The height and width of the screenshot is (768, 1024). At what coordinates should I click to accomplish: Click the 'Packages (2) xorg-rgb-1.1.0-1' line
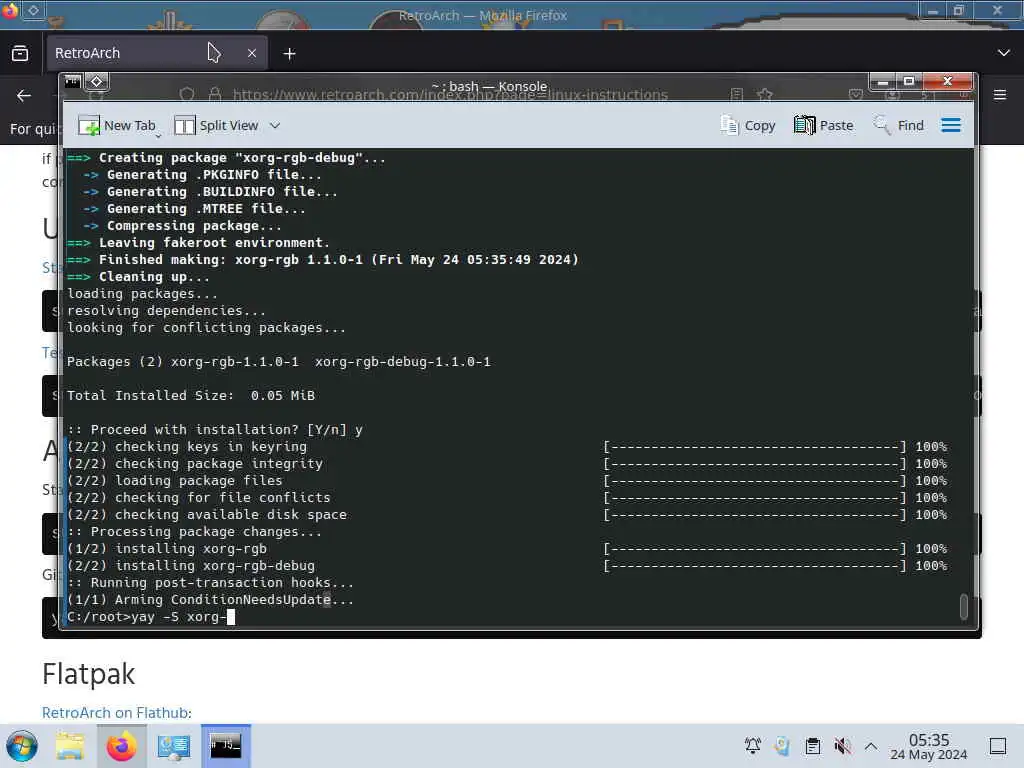[279, 362]
